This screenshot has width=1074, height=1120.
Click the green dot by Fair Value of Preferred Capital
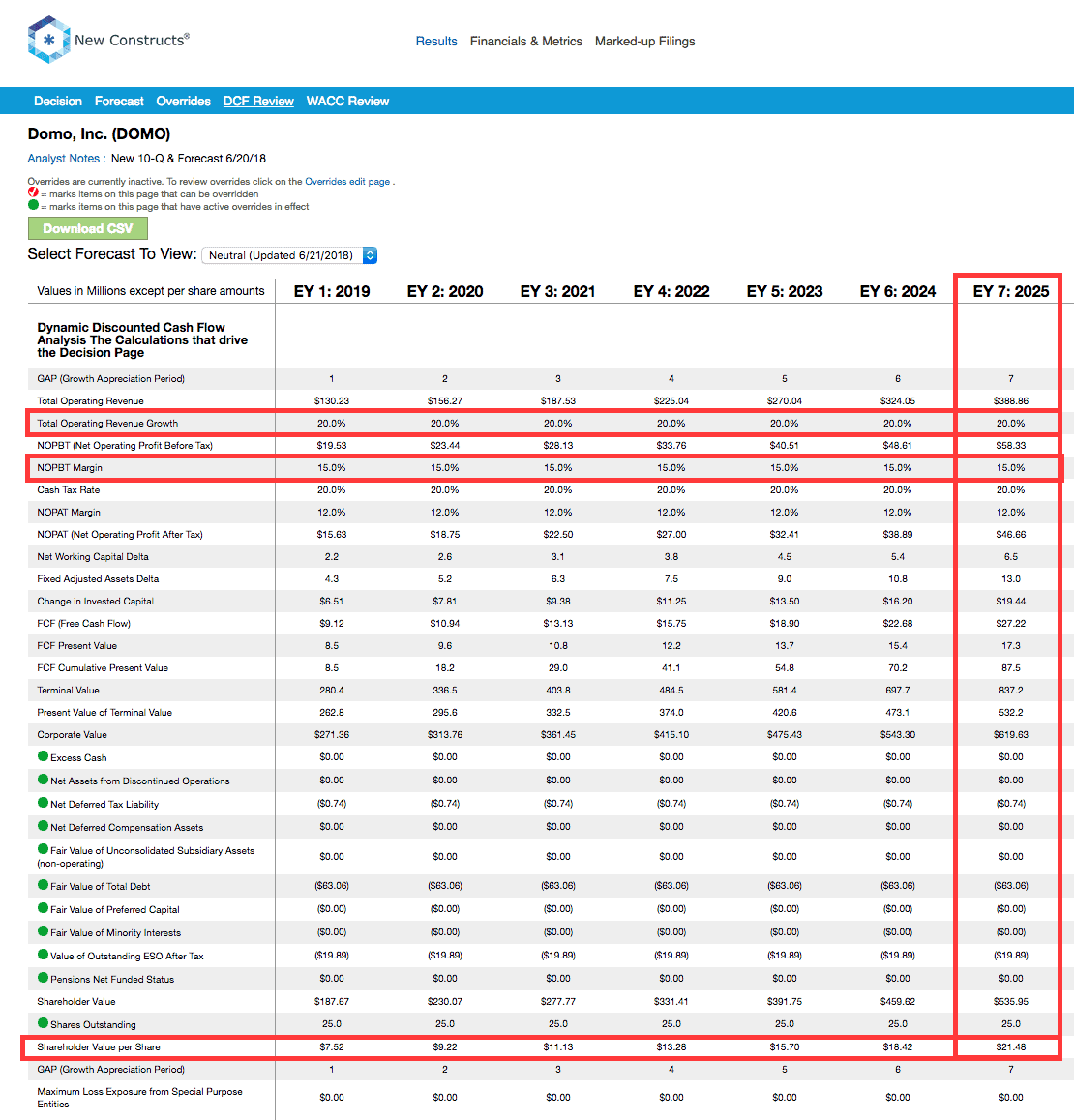point(43,908)
